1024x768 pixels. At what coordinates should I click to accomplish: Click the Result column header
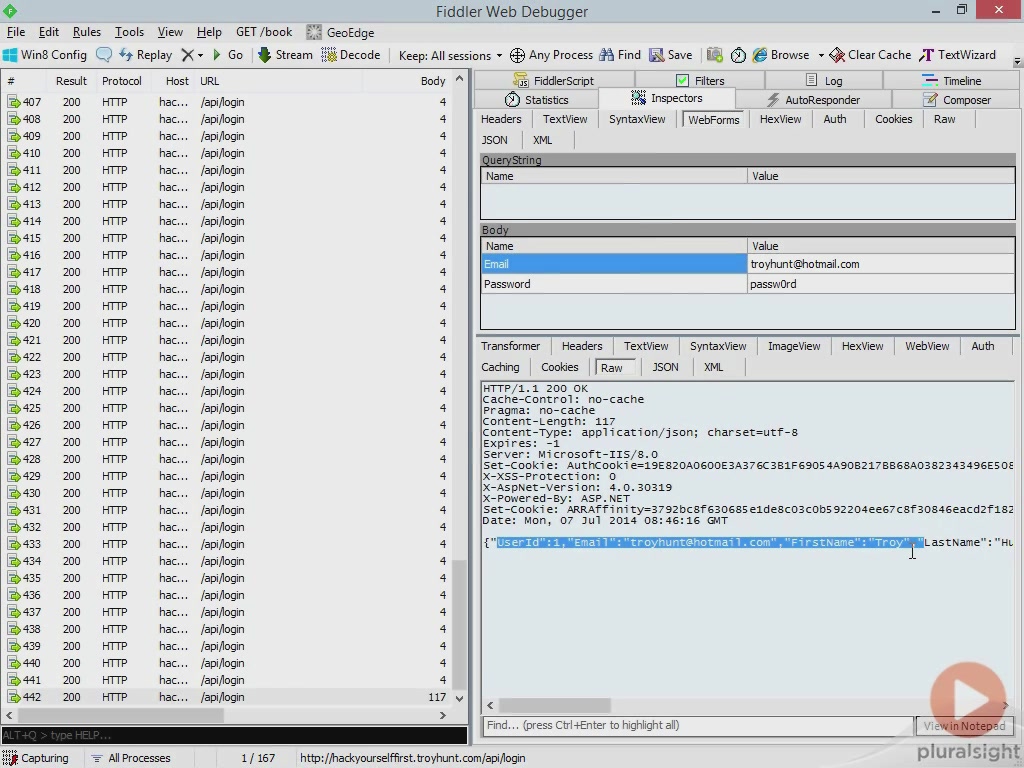point(71,81)
